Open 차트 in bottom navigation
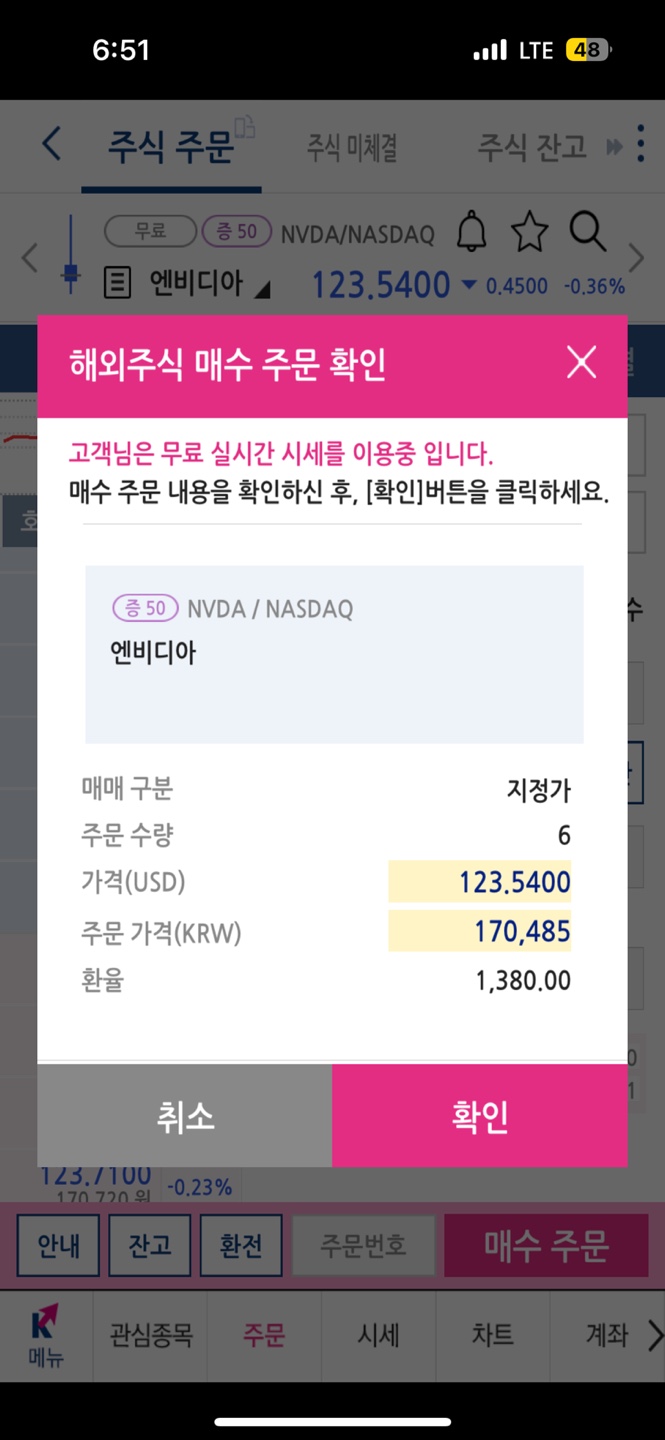The width and height of the screenshot is (665, 1440). coord(492,1335)
